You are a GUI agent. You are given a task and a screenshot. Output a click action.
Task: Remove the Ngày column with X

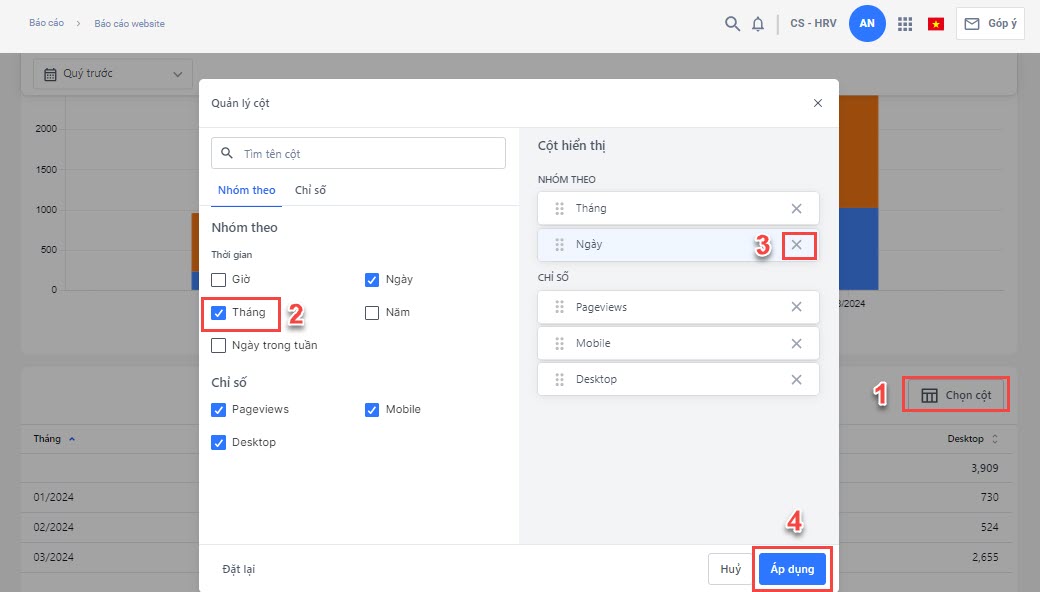796,245
